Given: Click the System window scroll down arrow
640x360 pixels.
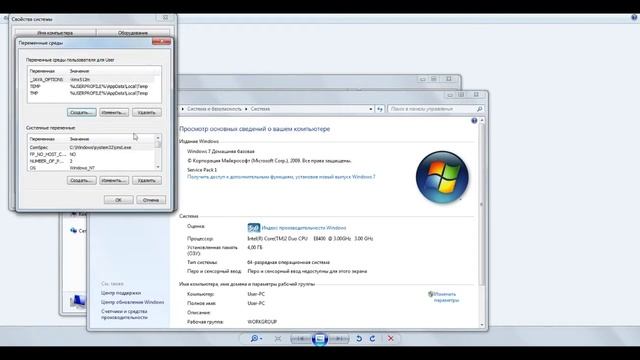Looking at the screenshot, I should (x=482, y=325).
